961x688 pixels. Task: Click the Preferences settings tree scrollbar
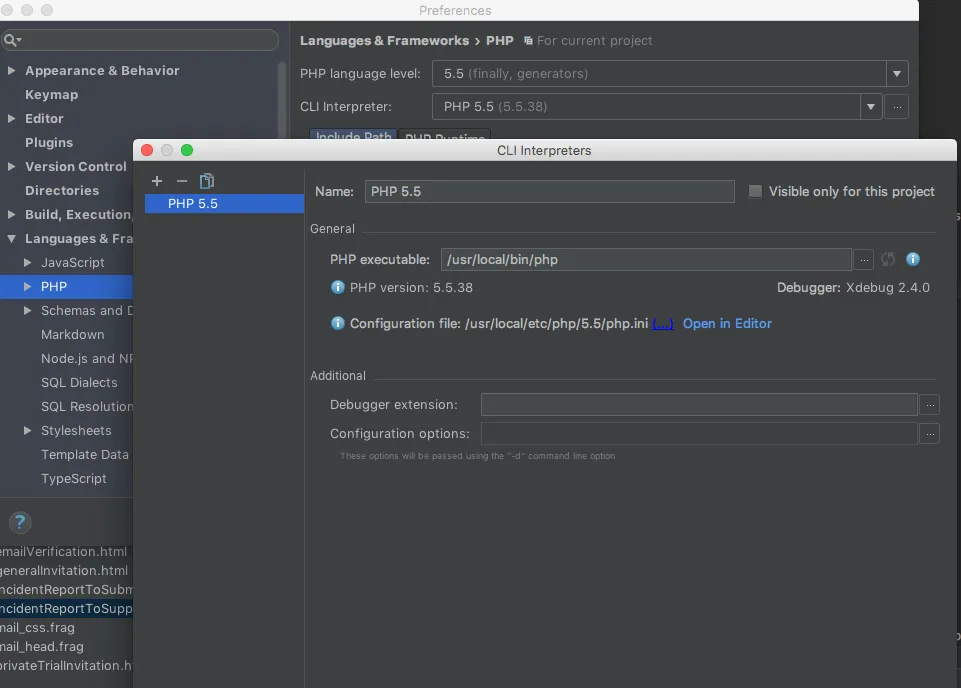tap(282, 100)
